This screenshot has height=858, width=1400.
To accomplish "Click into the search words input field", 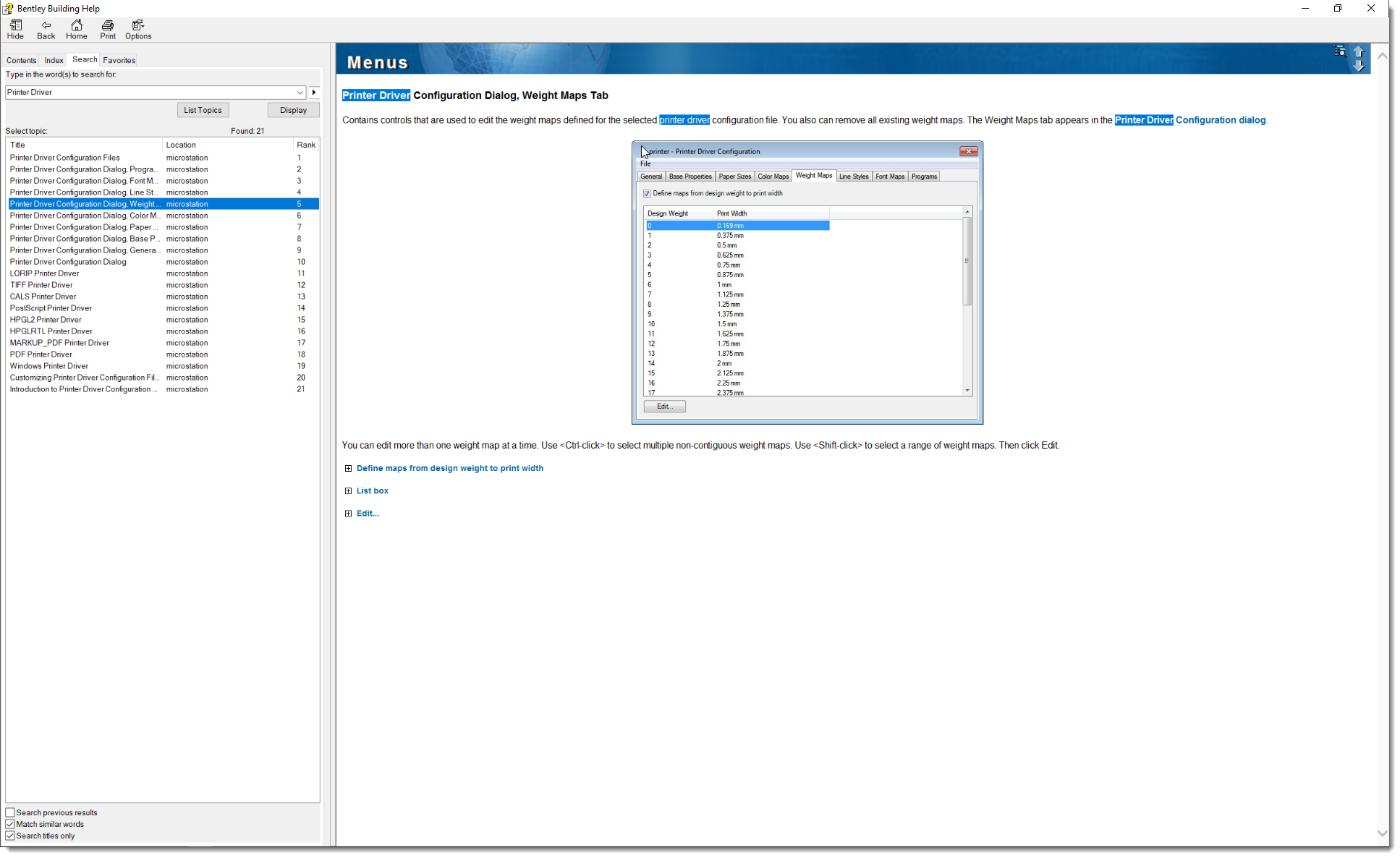I will tap(150, 93).
